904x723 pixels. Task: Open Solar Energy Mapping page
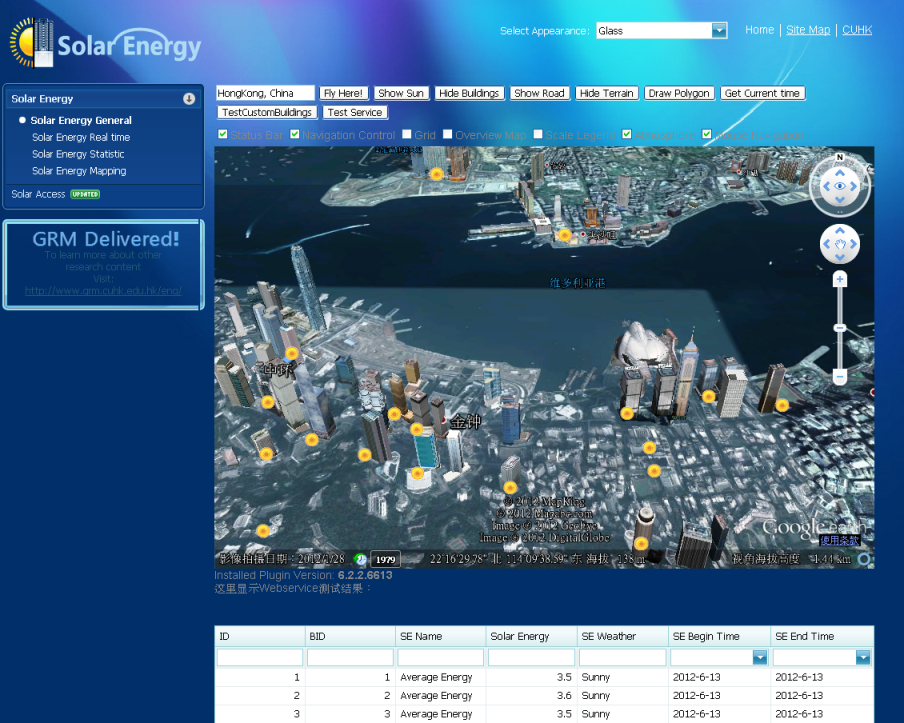[x=79, y=171]
